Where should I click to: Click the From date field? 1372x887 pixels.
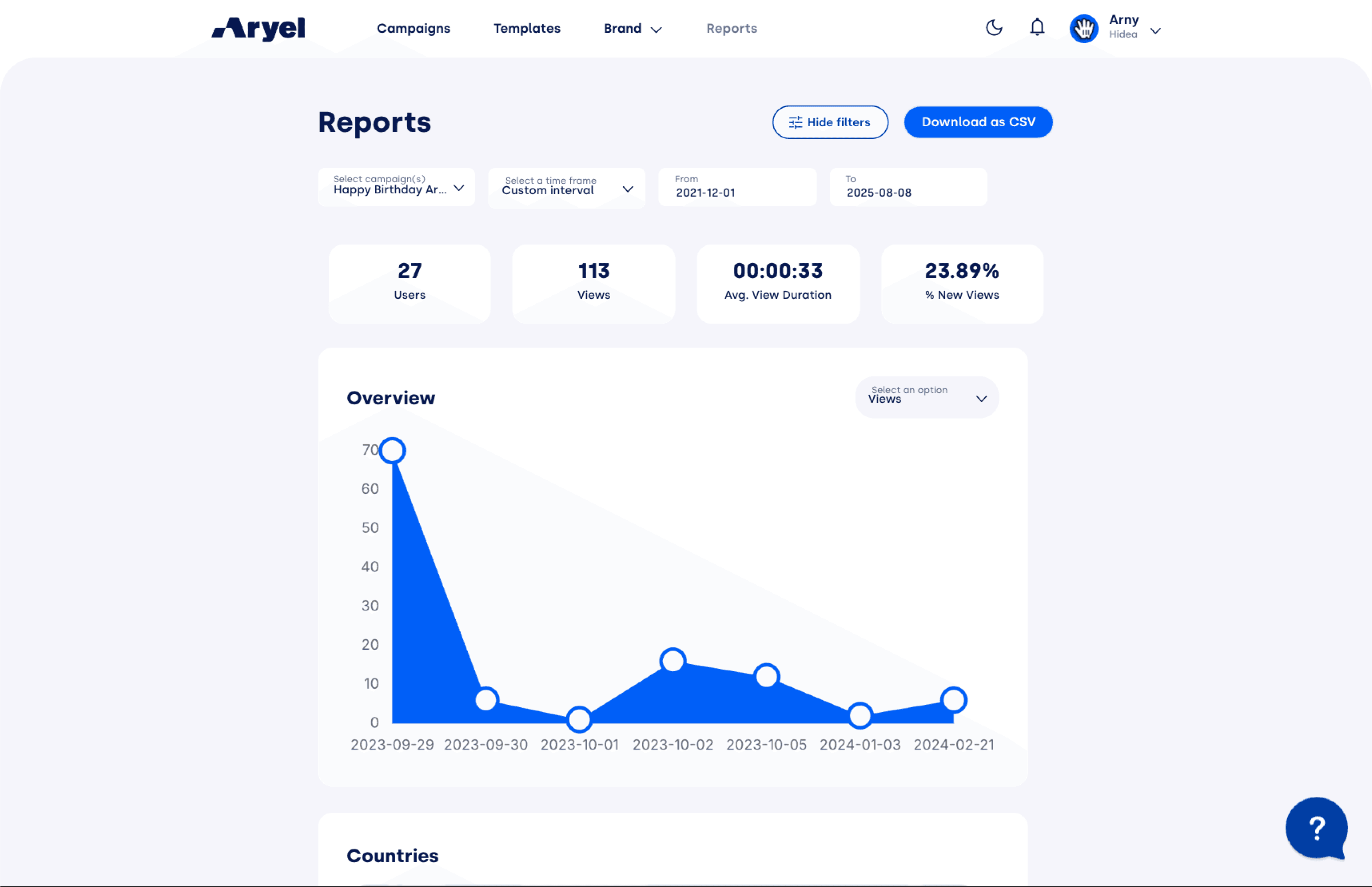[x=737, y=187]
